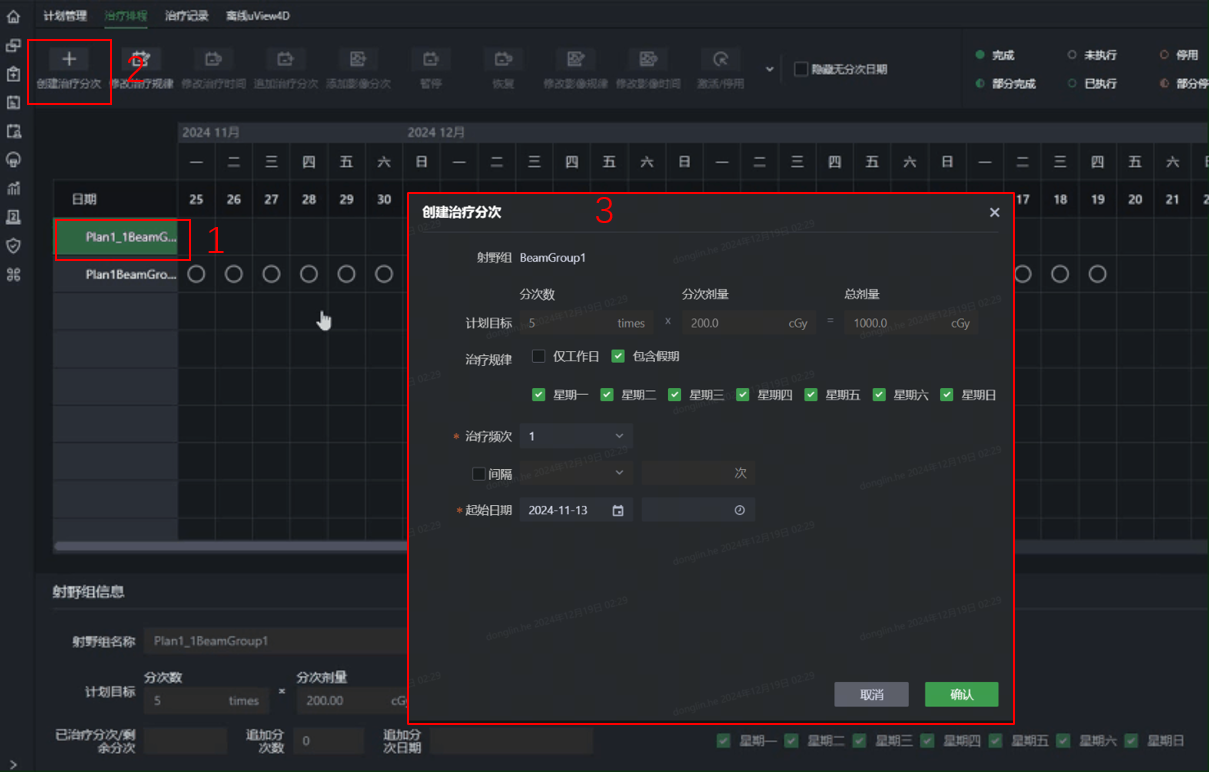Click the 分次数 field in the dialog

click(x=586, y=323)
